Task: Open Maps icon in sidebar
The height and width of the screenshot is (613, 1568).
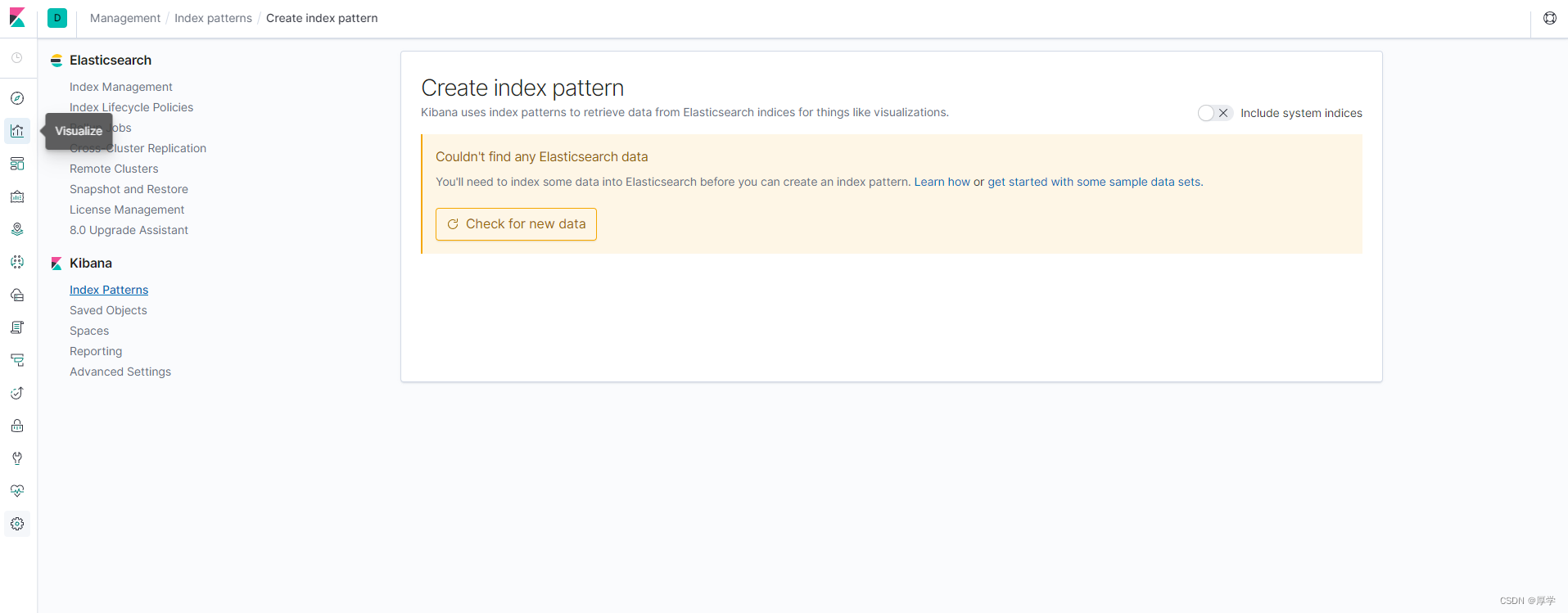Action: (17, 229)
